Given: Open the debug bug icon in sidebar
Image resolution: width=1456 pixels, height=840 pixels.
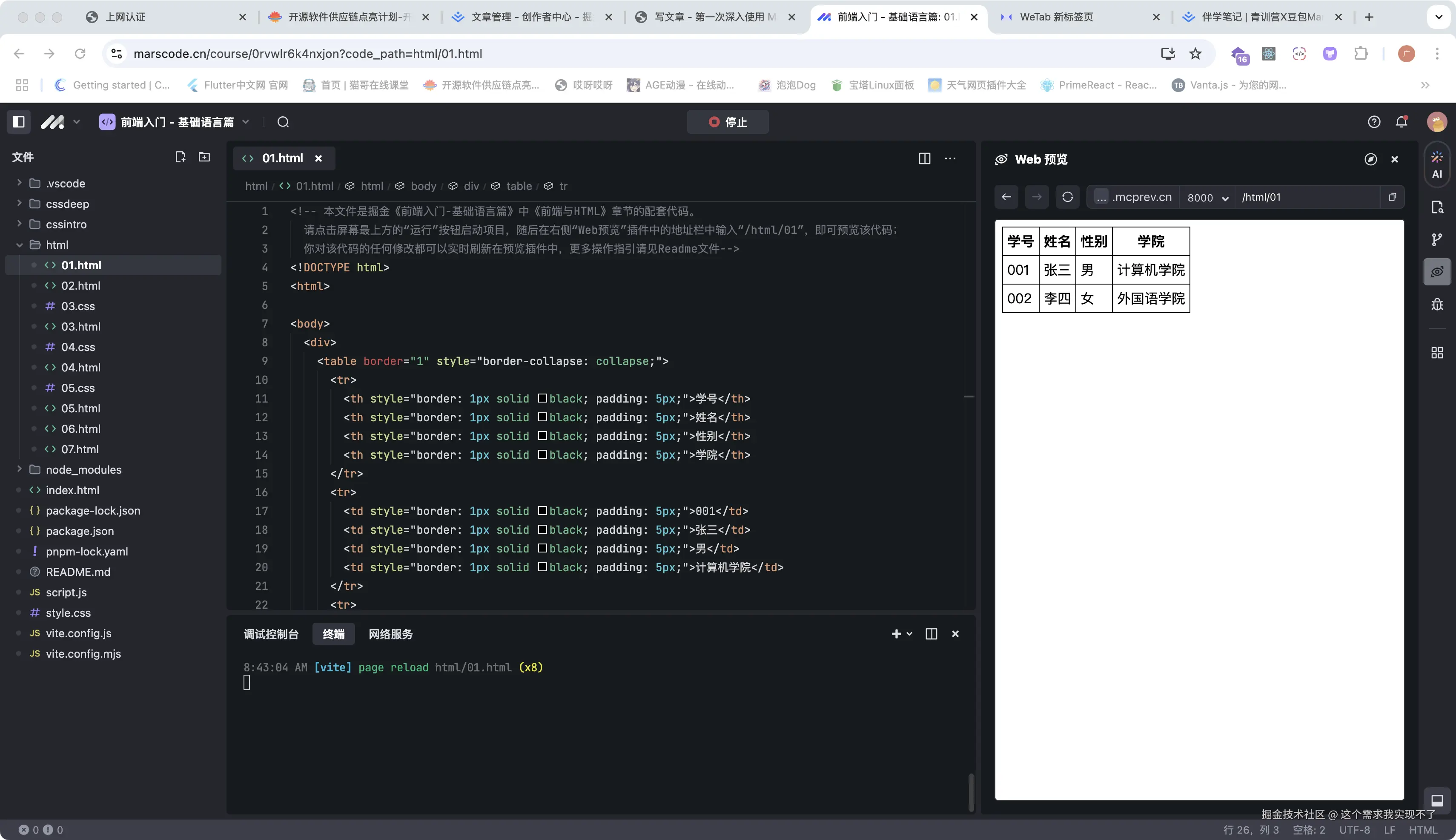Looking at the screenshot, I should point(1437,304).
